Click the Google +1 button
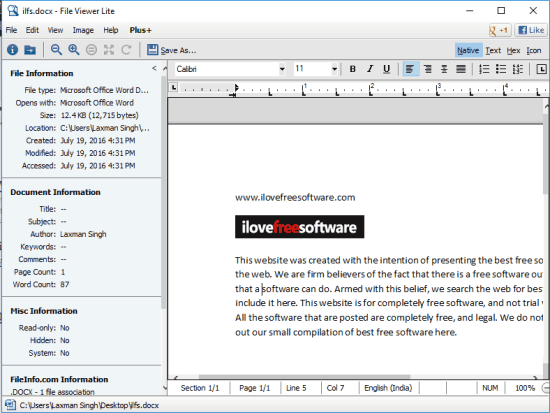550x413 pixels. point(500,30)
